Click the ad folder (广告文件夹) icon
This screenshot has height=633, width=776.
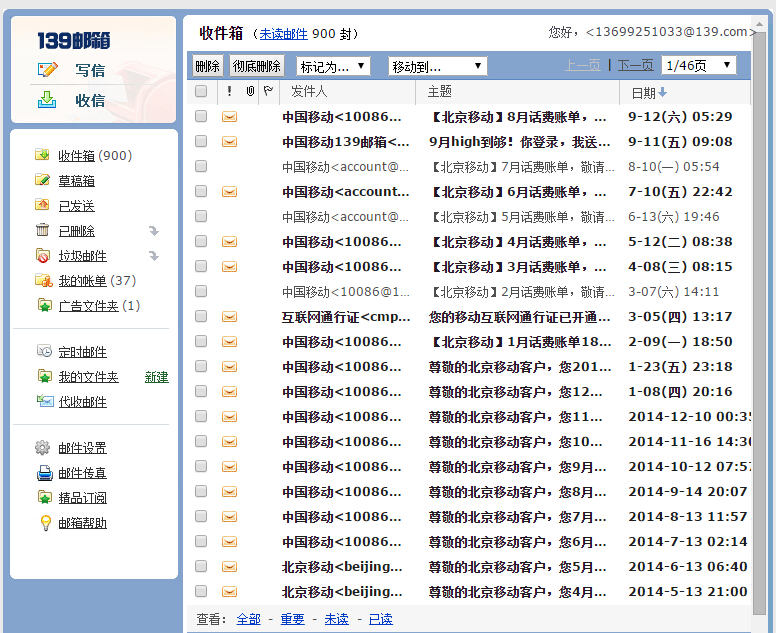point(45,305)
